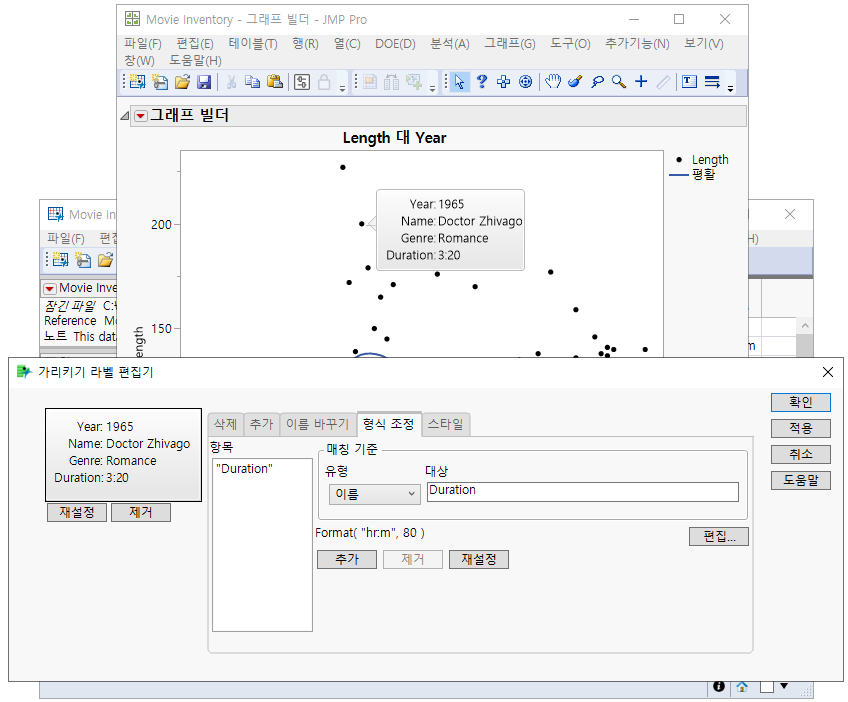Select the Scroller target tool

coord(526,82)
